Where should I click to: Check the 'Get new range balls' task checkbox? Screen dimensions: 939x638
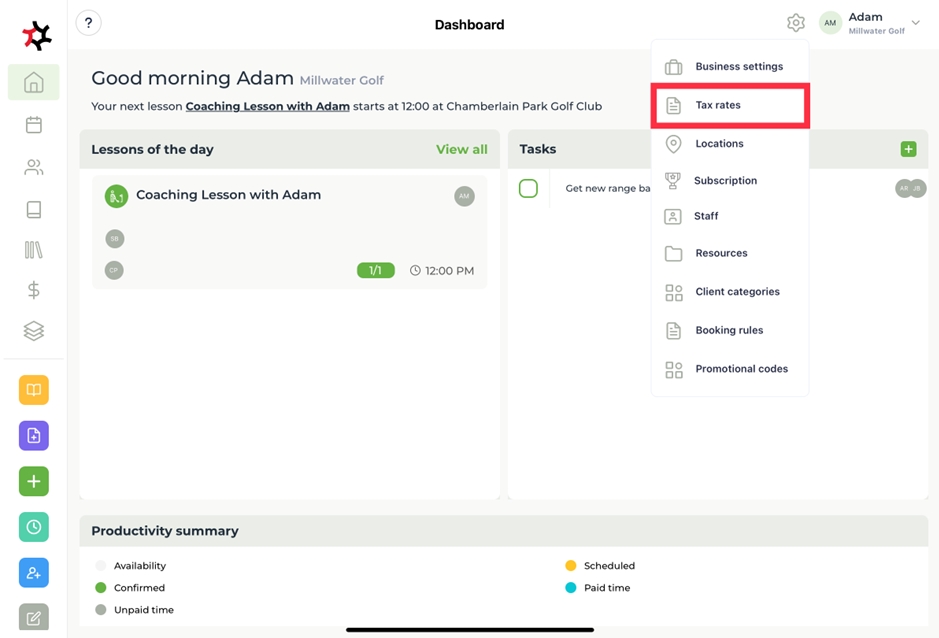[x=528, y=188]
